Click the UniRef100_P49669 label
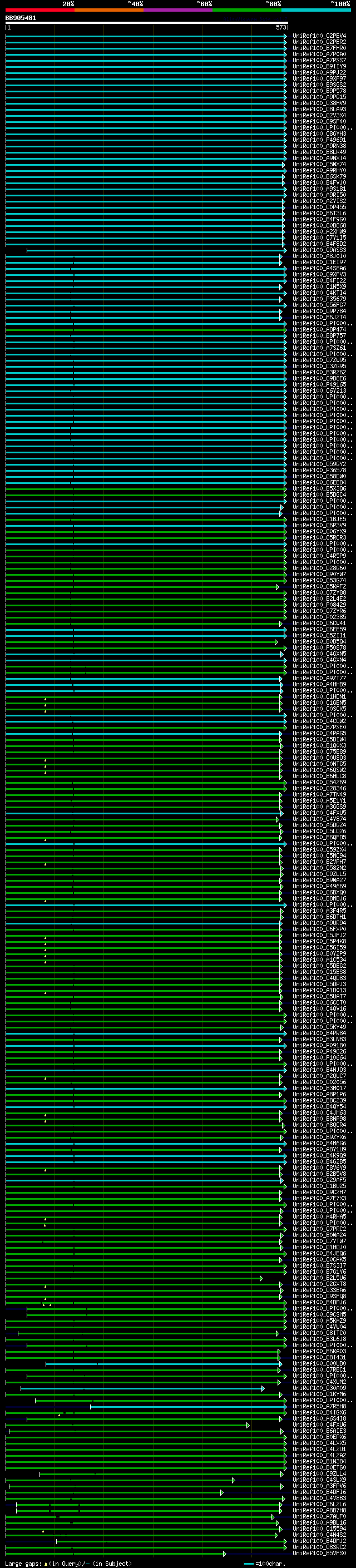Screen dimensions: 356x1568 pyautogui.click(x=319, y=886)
